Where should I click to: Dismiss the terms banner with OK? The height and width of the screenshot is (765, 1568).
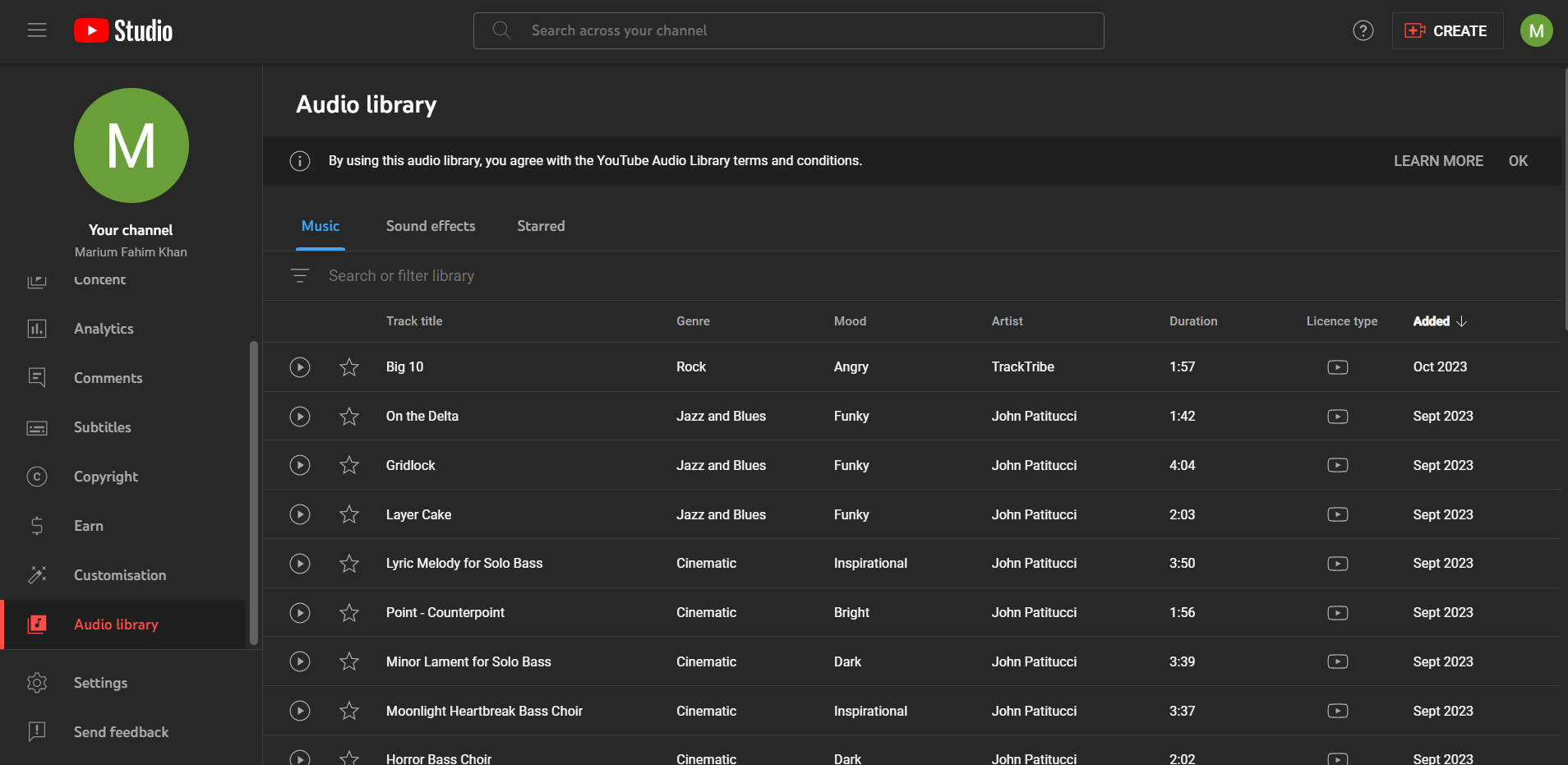[x=1518, y=161]
